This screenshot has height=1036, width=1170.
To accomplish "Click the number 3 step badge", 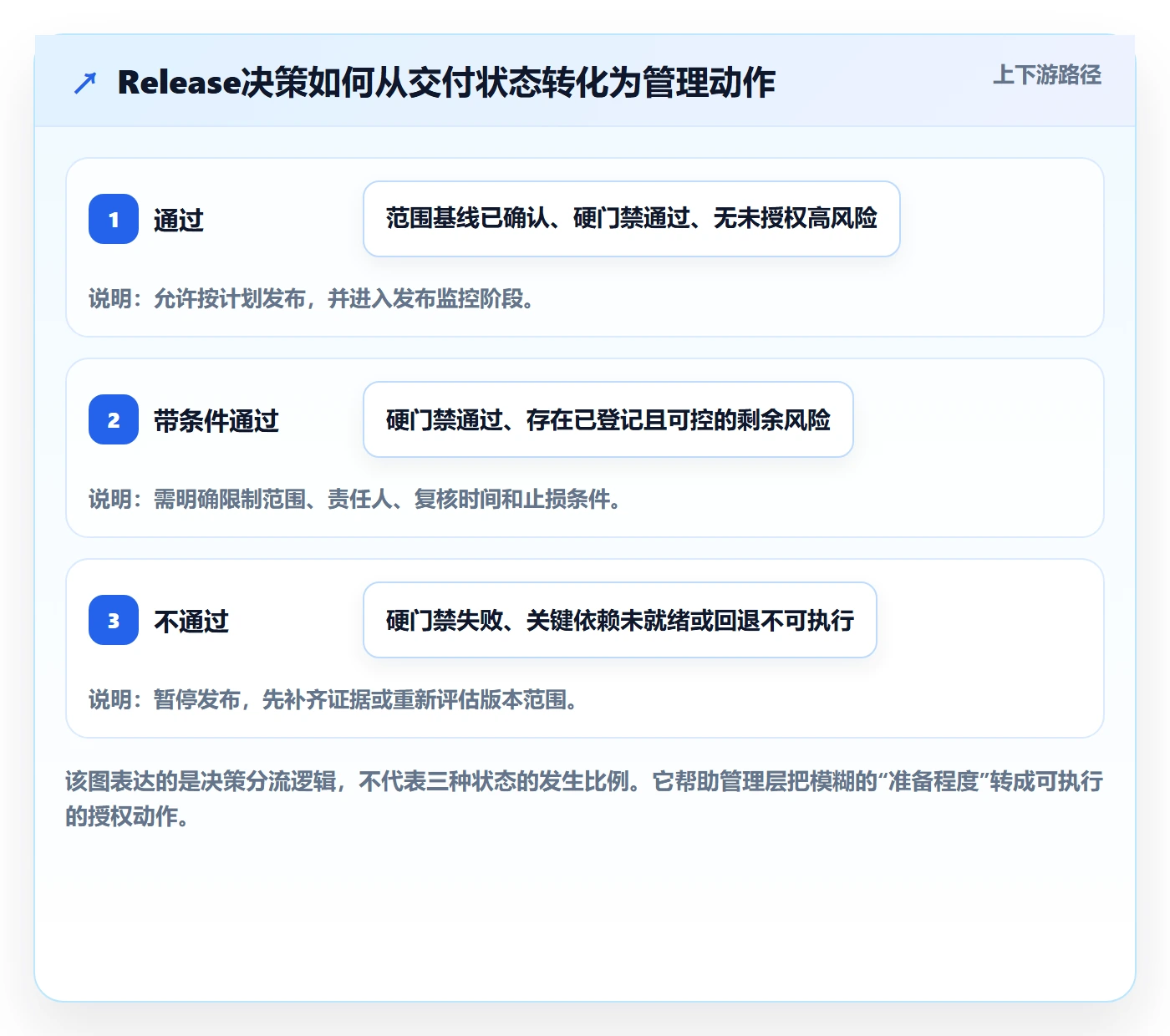I will 114,620.
